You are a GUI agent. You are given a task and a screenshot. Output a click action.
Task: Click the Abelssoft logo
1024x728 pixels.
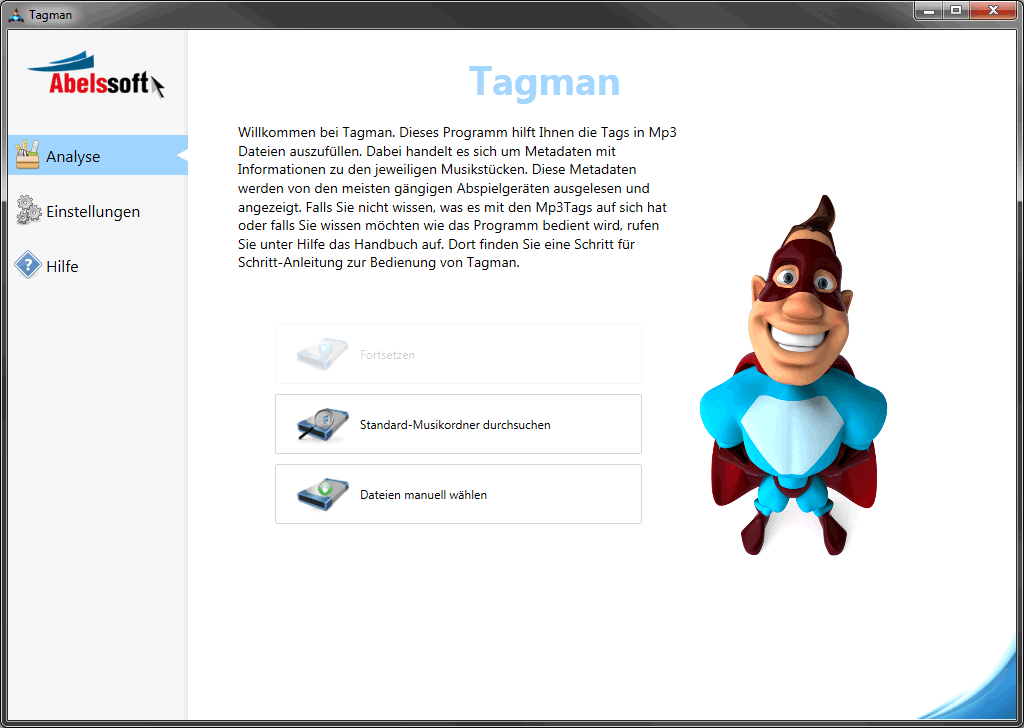[x=96, y=76]
